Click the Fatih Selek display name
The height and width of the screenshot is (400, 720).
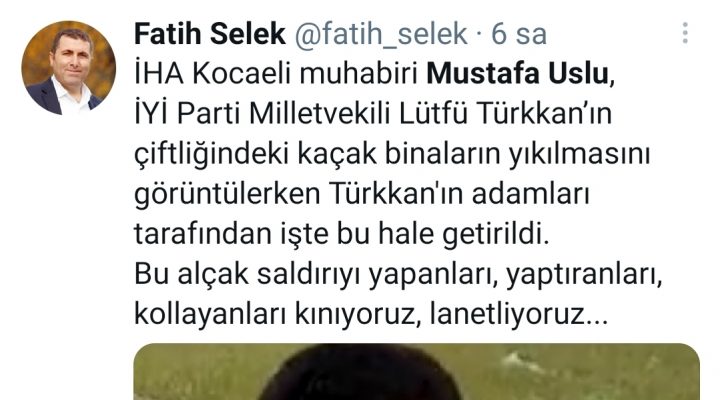[210, 34]
